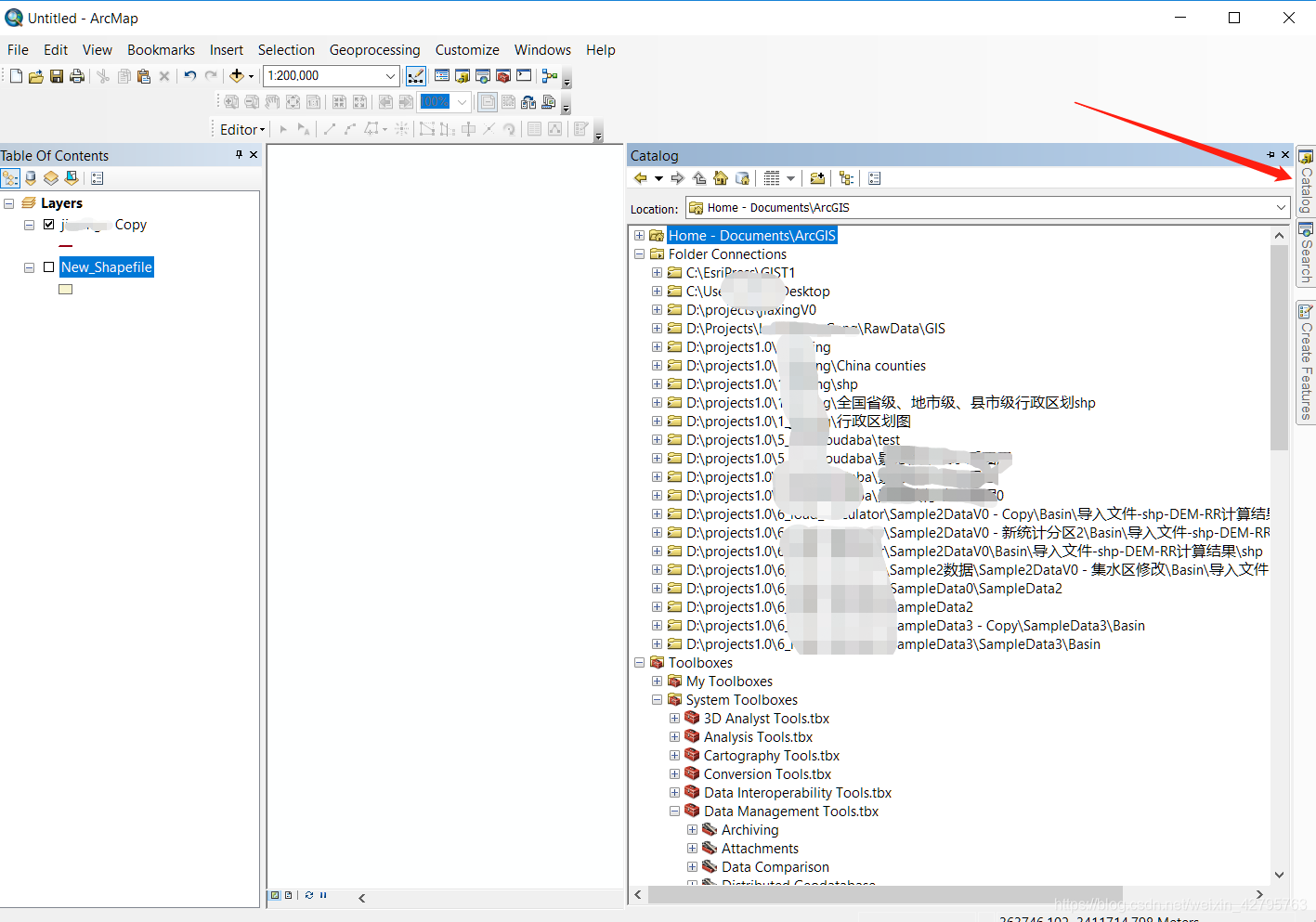1316x922 pixels.
Task: Collapse the Layers data frame
Action: click(9, 203)
